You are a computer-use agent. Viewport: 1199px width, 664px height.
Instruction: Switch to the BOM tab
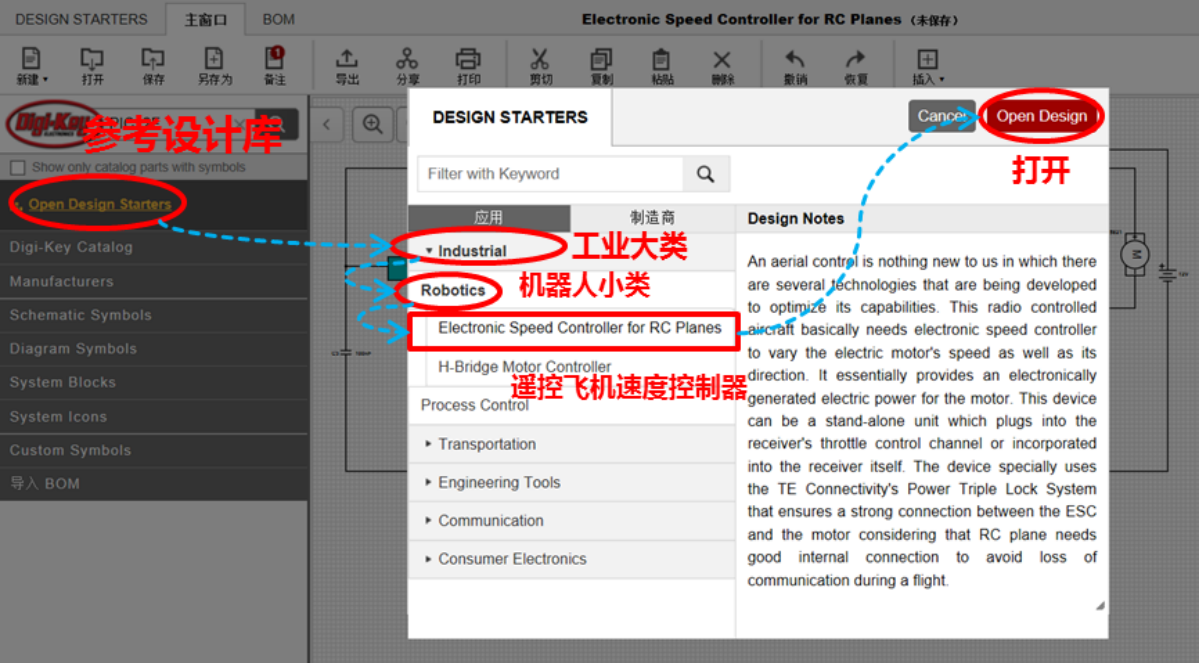coord(277,18)
